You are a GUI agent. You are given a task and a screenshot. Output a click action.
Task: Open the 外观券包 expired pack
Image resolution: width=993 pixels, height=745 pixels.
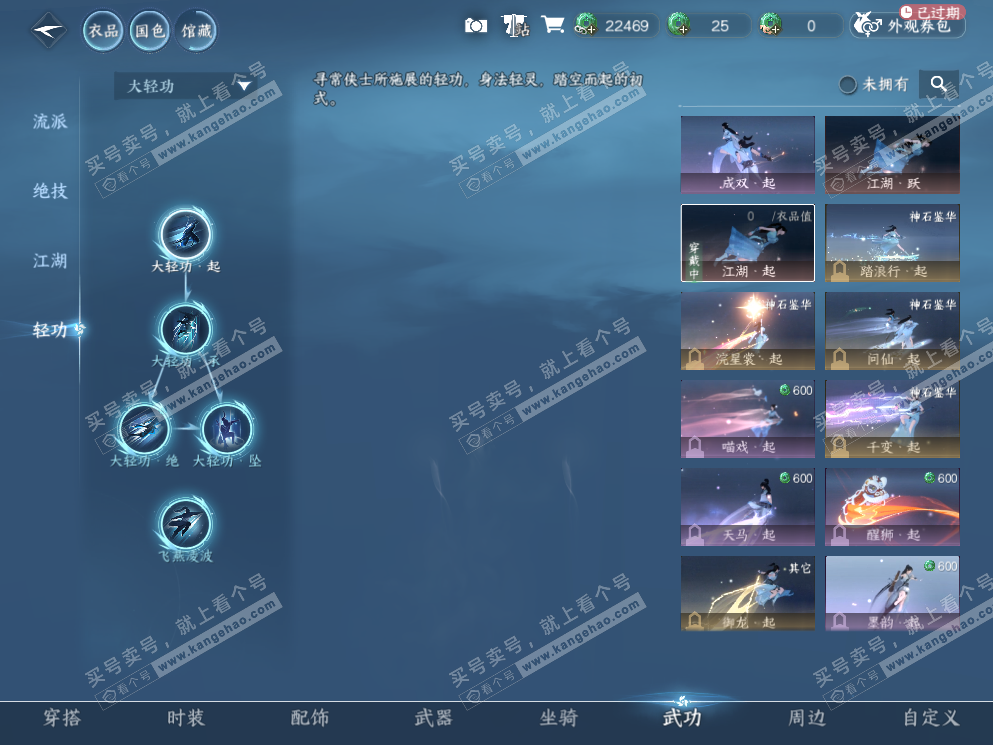908,25
